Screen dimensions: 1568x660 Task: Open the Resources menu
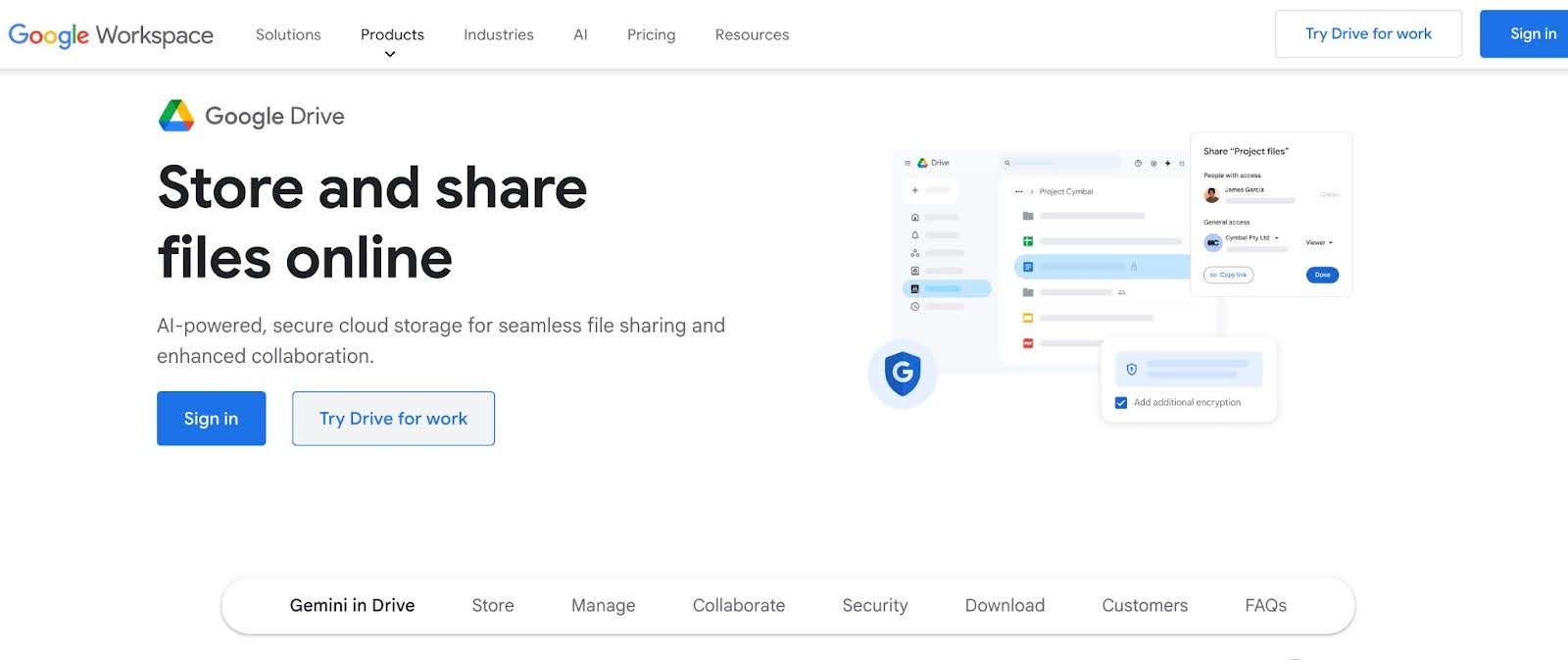752,34
